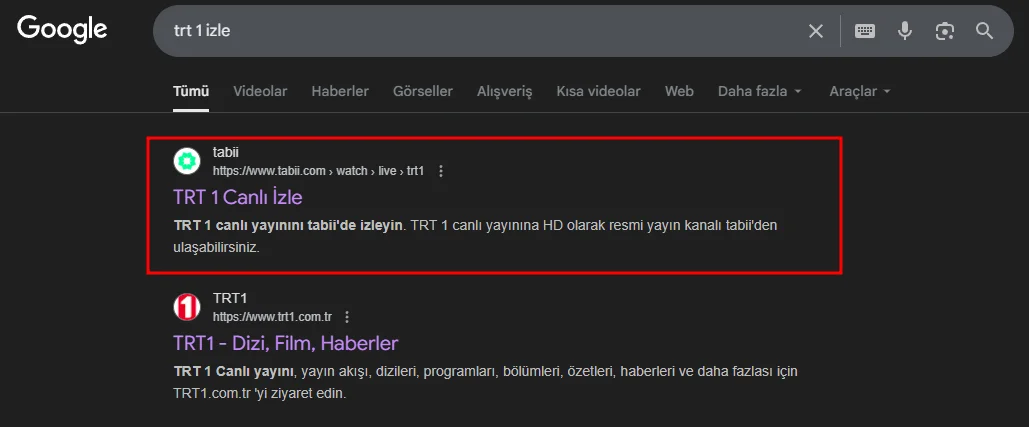1029x427 pixels.
Task: Open more options for the tabii result
Action: [441, 171]
